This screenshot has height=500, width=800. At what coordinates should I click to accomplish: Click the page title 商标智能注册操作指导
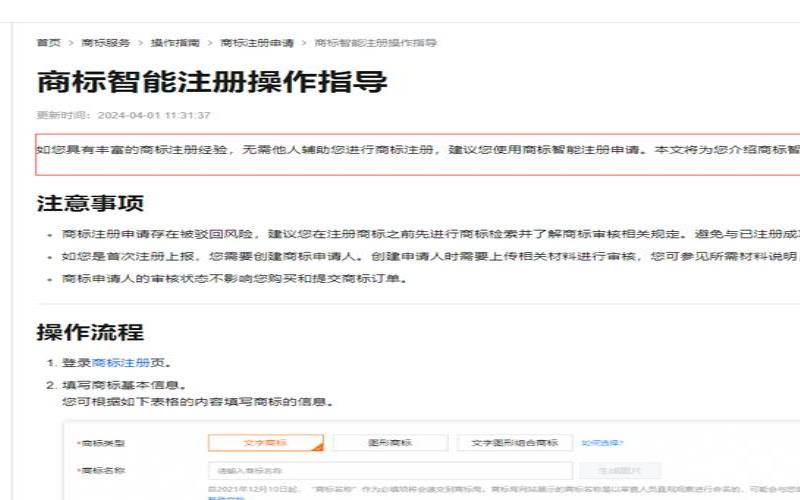pos(212,82)
